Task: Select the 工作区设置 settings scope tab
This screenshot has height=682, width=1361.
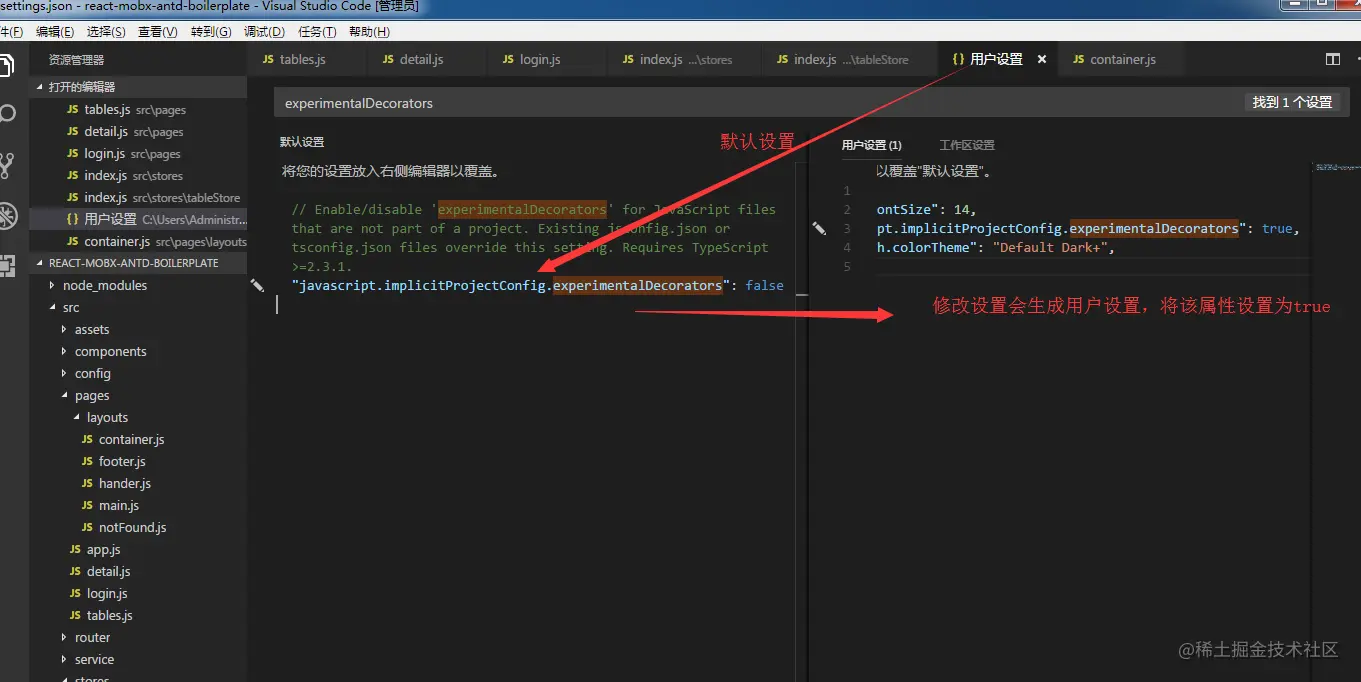Action: tap(967, 145)
